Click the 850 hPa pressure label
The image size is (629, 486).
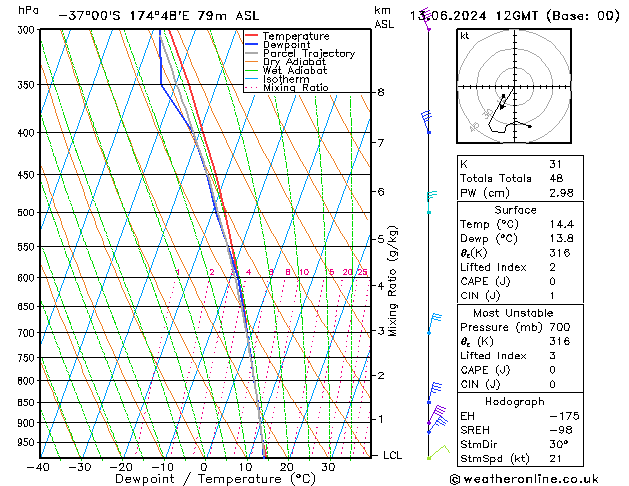[28, 402]
